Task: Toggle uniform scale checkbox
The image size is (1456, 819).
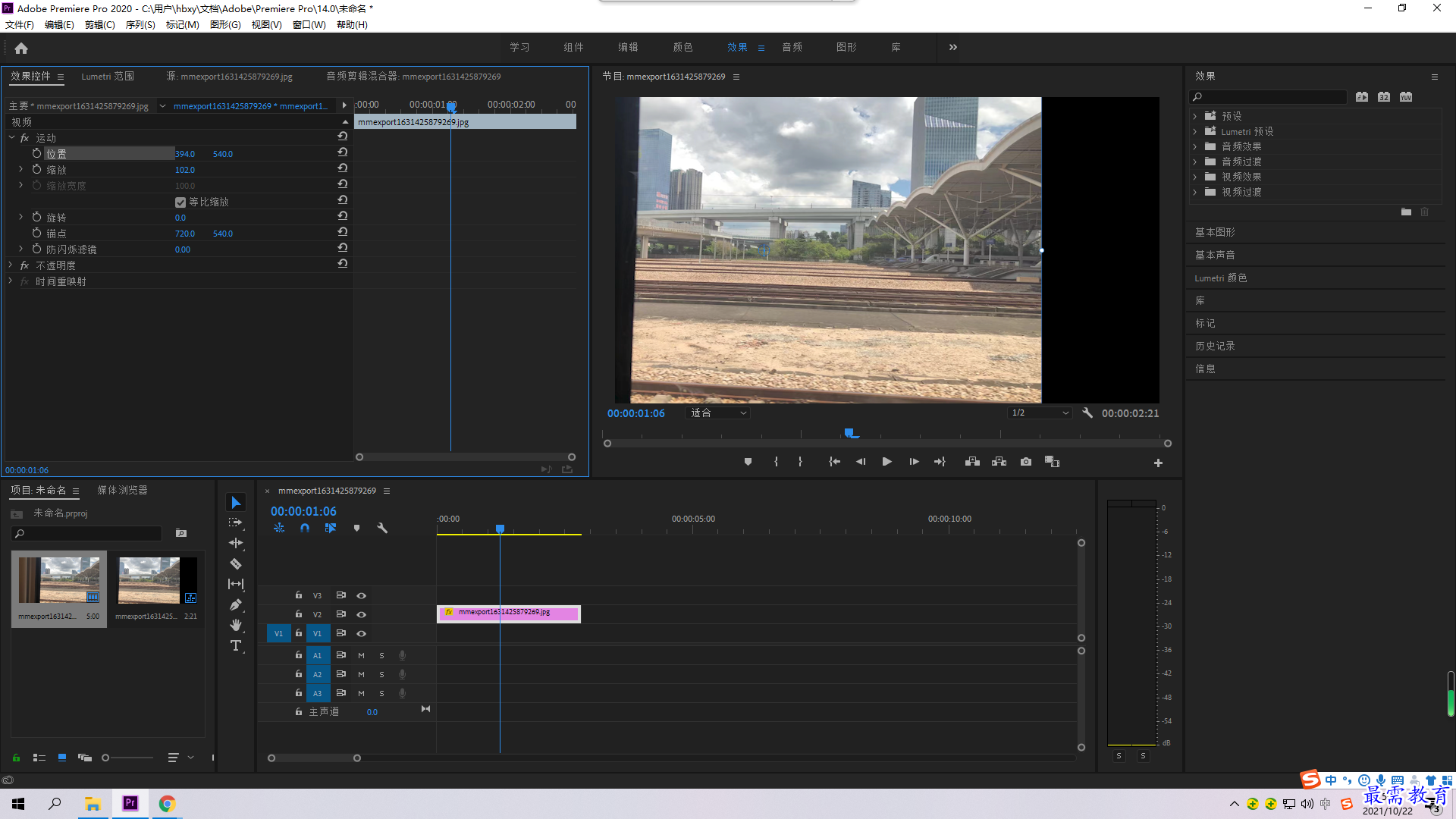Action: point(180,202)
